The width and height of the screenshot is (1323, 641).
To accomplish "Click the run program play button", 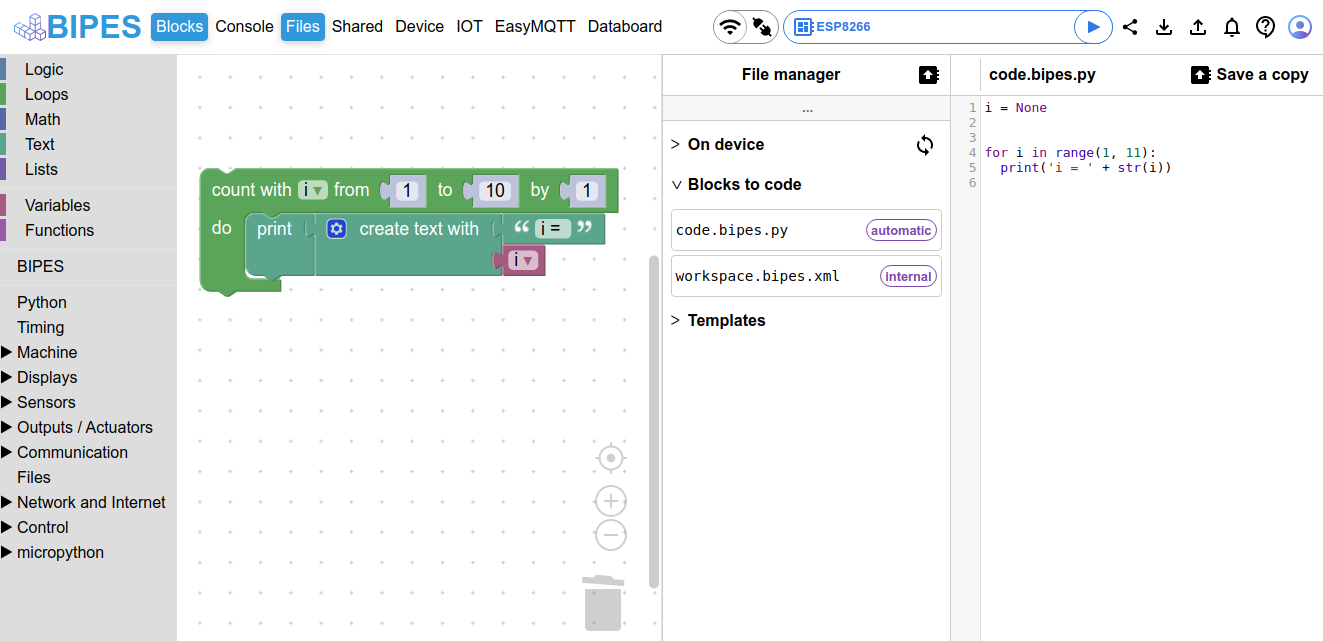I will [x=1093, y=27].
